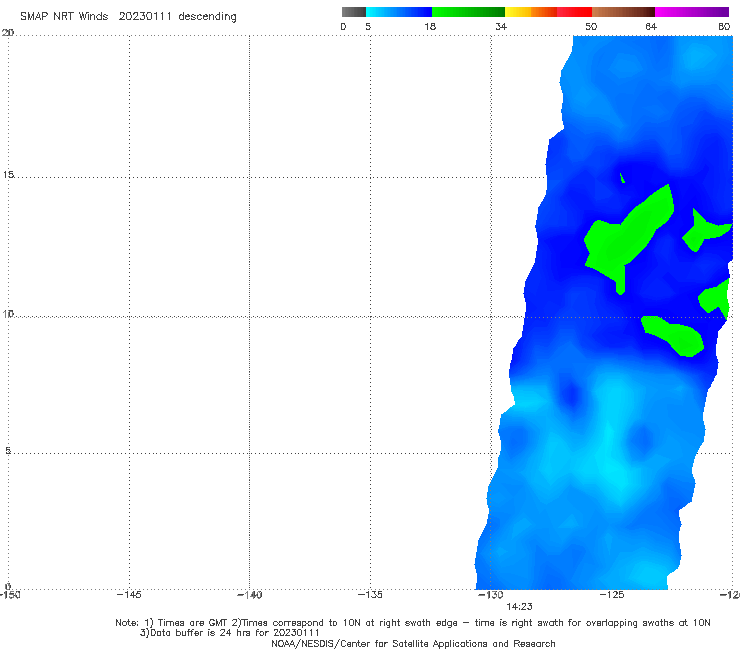
Task: Click the green segment of the color bar
Action: pyautogui.click(x=469, y=12)
